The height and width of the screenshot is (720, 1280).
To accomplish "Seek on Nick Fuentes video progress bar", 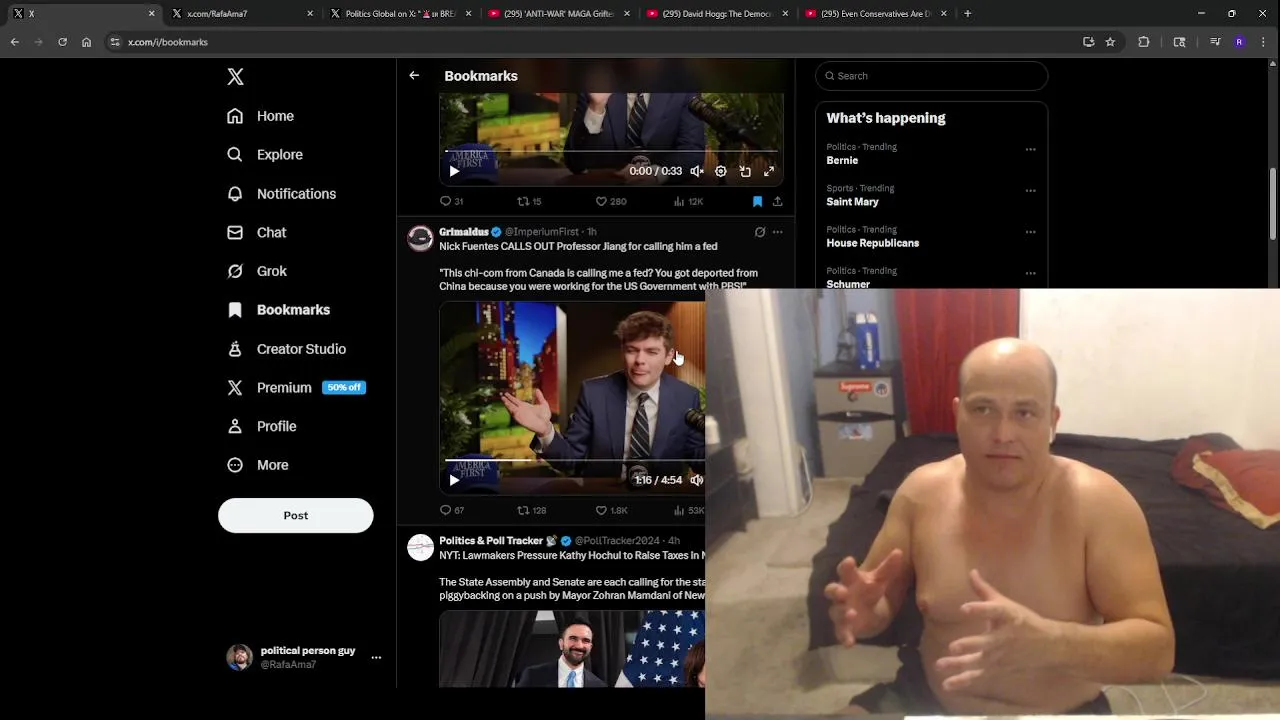I will click(575, 460).
